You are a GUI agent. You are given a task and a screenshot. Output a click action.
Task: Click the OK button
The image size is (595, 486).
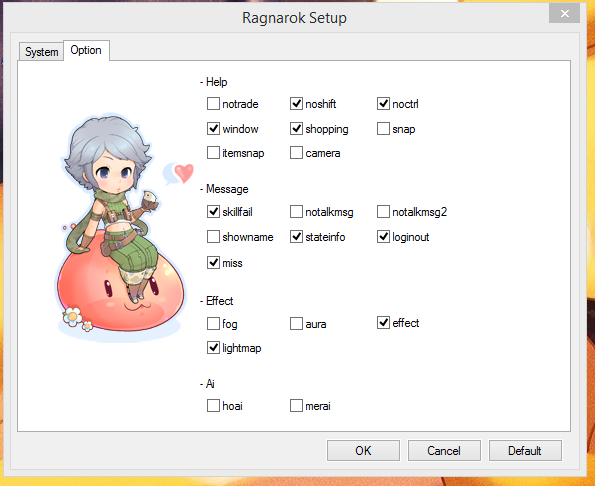pyautogui.click(x=363, y=451)
